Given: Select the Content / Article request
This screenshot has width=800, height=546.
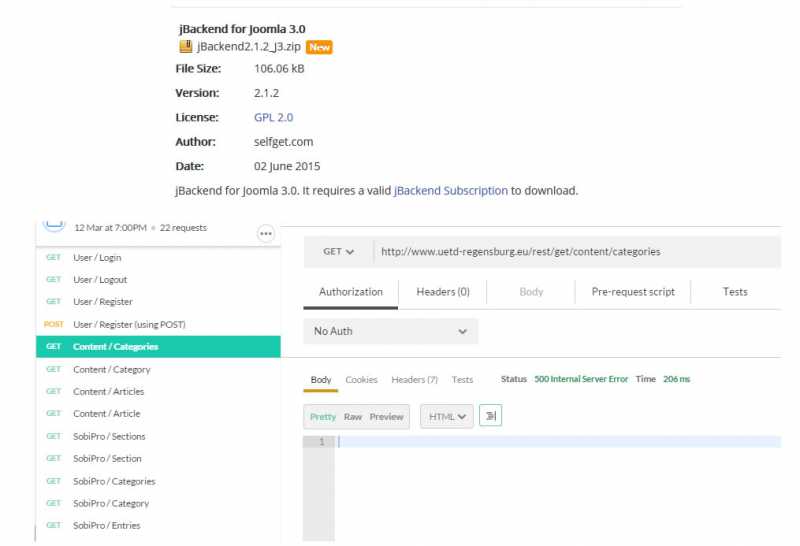Looking at the screenshot, I should (x=158, y=413).
